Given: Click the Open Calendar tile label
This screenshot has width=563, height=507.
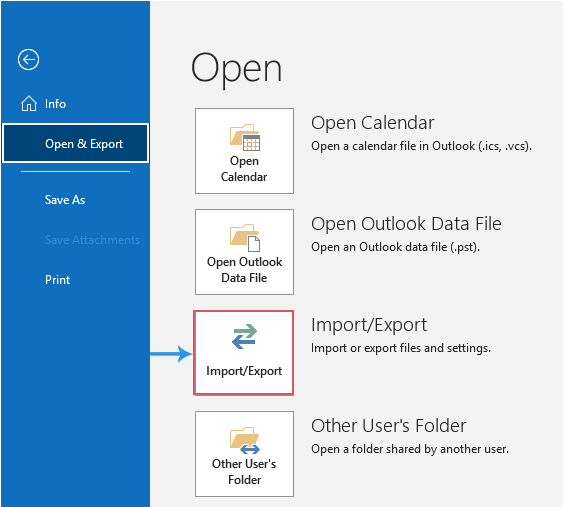Looking at the screenshot, I should pos(244,169).
